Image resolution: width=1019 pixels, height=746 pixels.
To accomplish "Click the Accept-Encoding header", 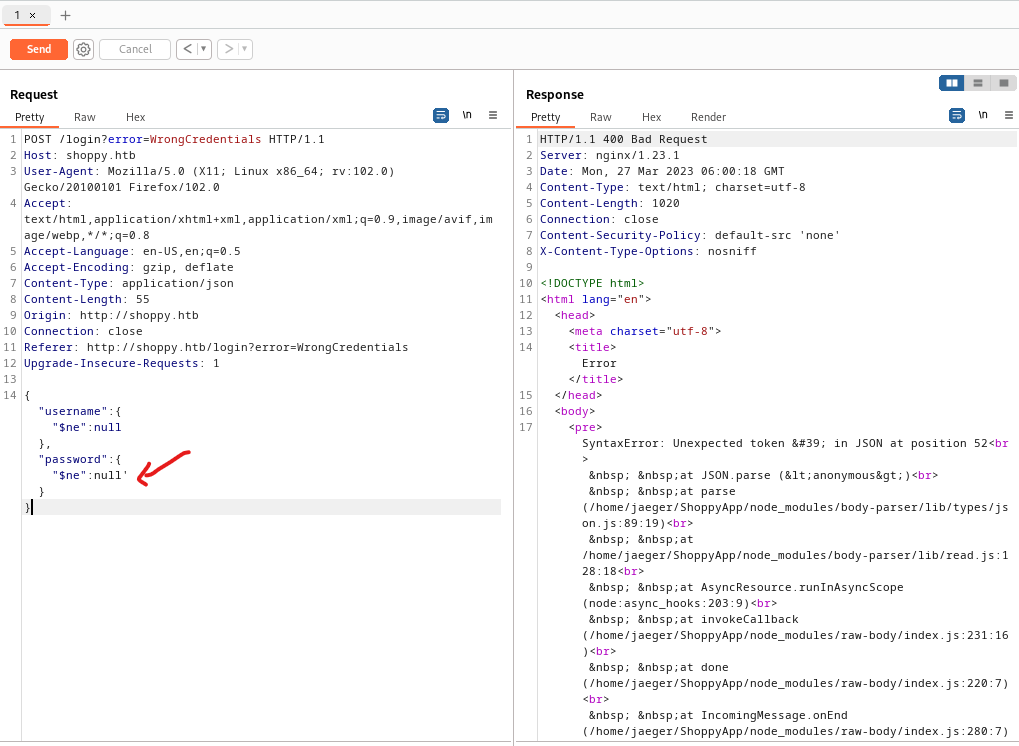I will (x=129, y=267).
